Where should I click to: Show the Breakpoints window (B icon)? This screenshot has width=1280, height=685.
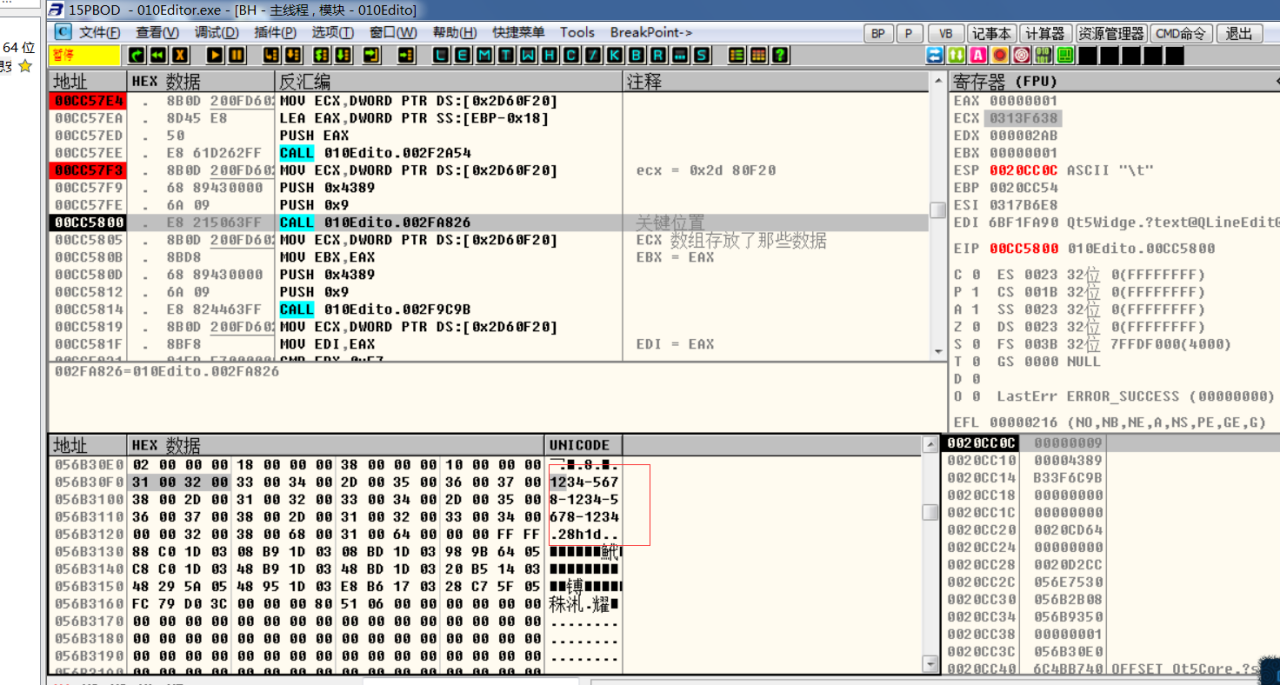635,55
